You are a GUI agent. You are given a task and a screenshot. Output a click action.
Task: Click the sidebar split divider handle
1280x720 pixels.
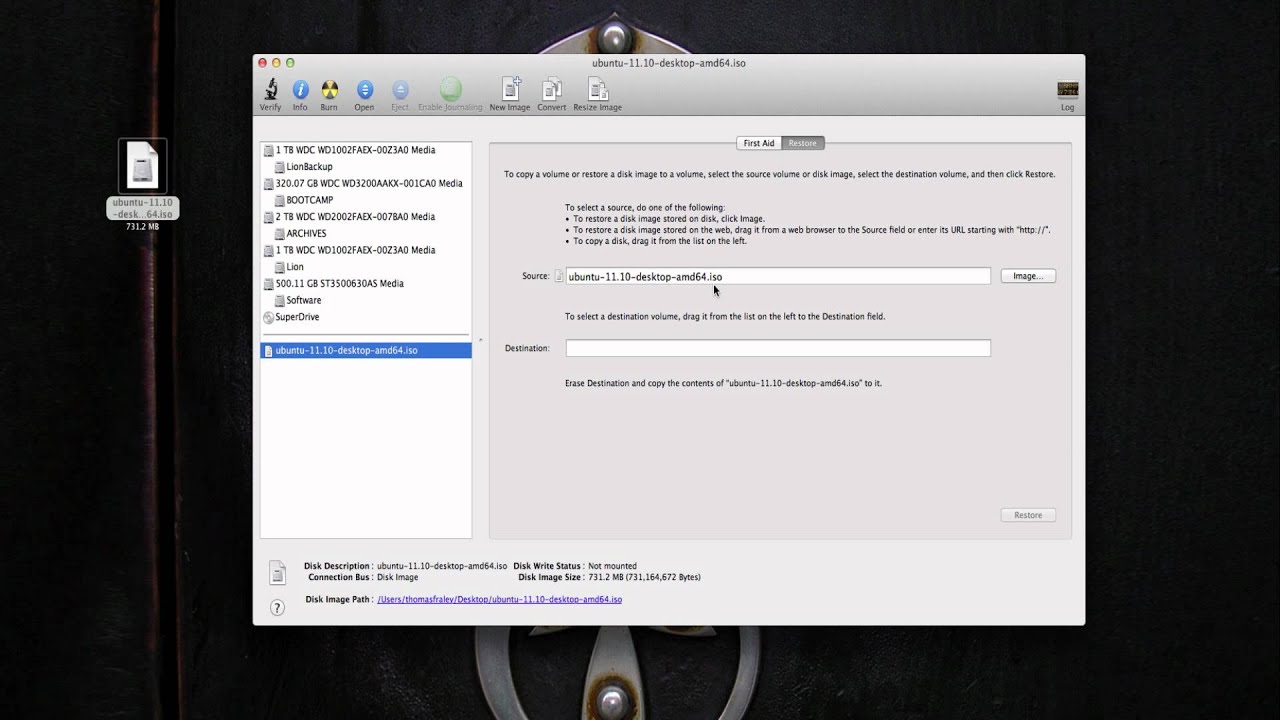click(x=480, y=341)
